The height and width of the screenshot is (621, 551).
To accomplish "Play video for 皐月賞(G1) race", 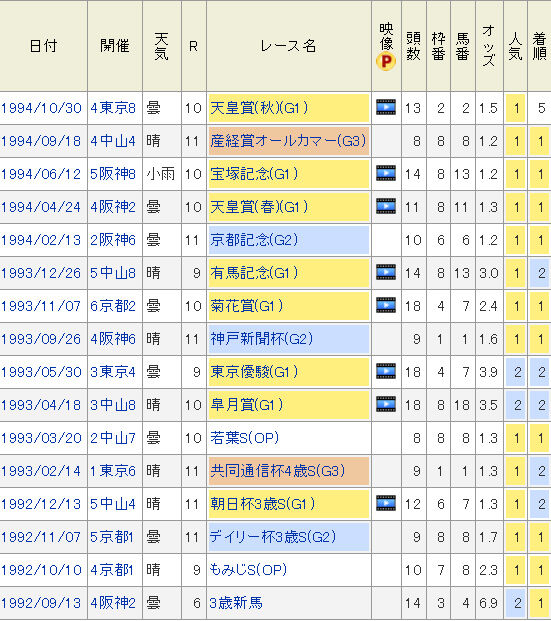I will pos(386,404).
